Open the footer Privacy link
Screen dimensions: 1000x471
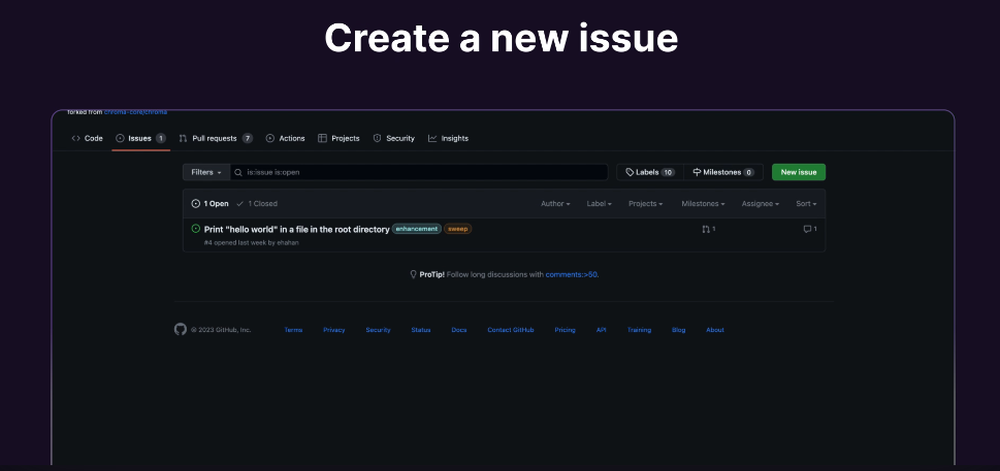(x=334, y=330)
